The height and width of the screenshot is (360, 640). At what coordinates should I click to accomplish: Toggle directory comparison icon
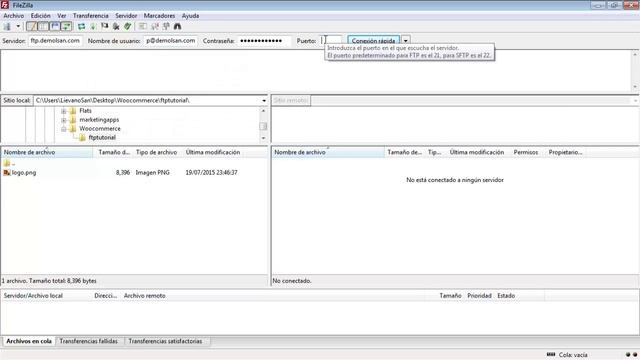(x=154, y=27)
